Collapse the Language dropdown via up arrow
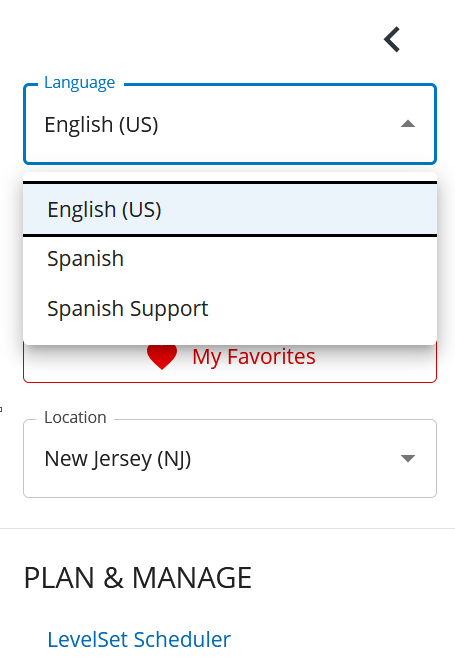Screen dimensions: 455x670 coord(408,124)
